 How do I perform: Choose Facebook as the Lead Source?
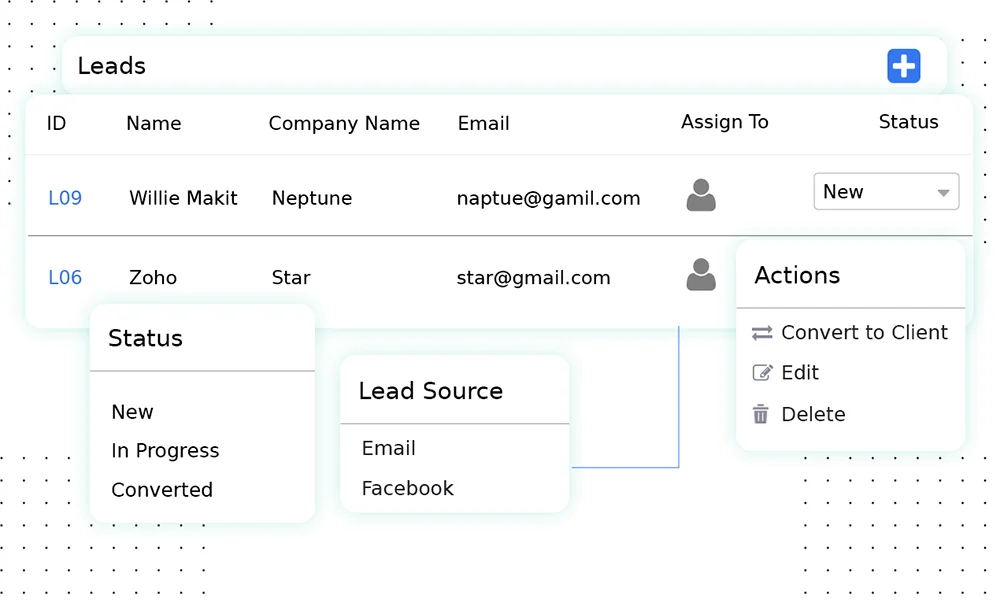[407, 488]
